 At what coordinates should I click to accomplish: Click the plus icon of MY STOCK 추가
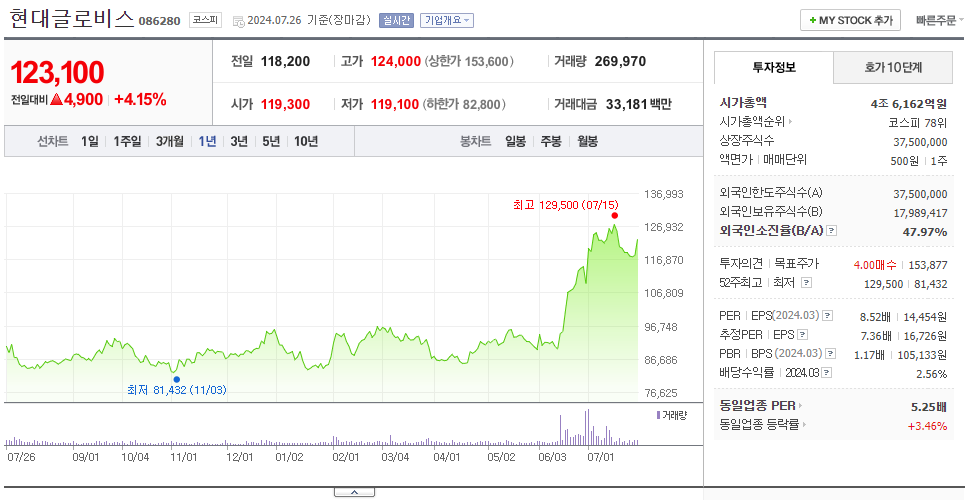pos(812,20)
